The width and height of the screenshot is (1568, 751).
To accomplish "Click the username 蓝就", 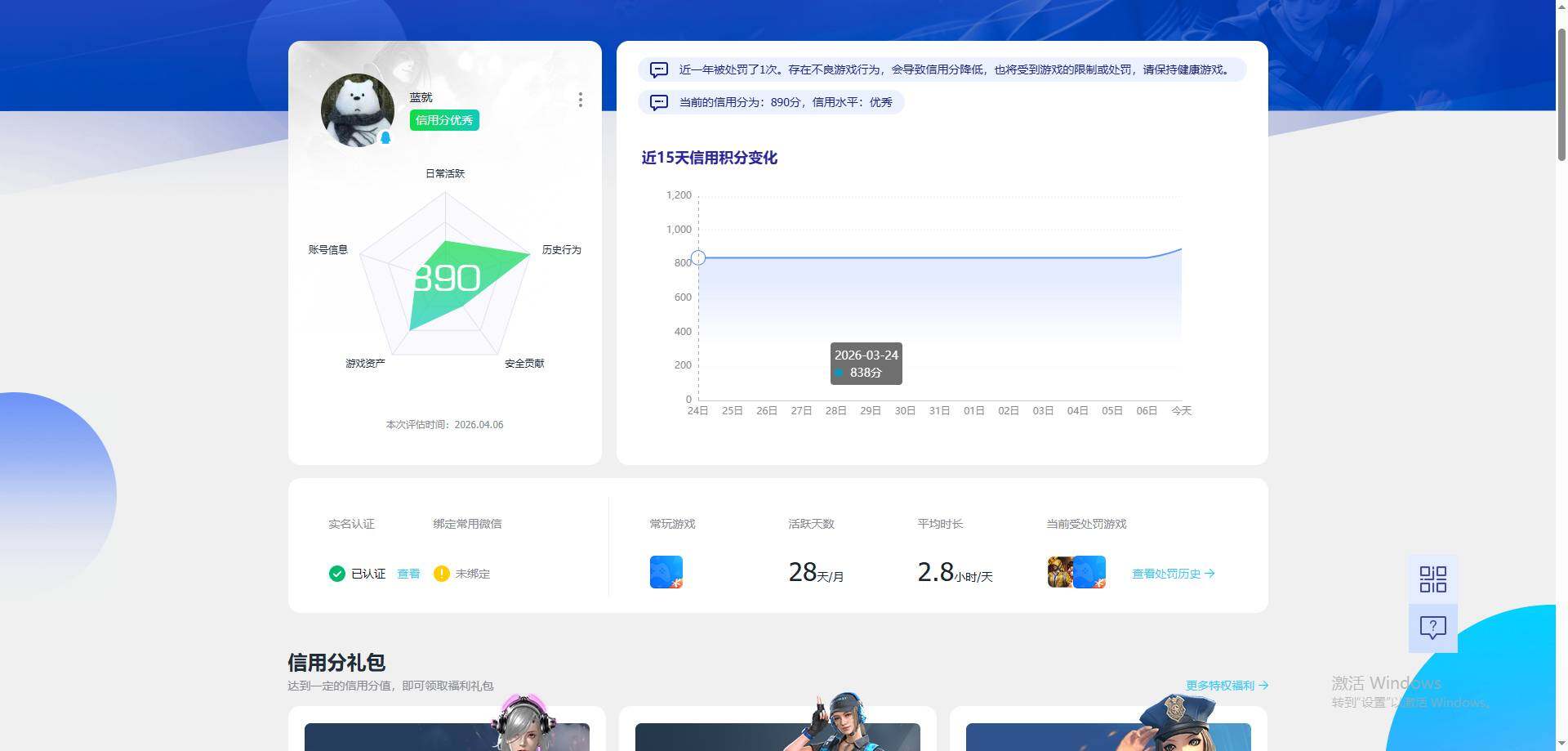I will [x=421, y=97].
